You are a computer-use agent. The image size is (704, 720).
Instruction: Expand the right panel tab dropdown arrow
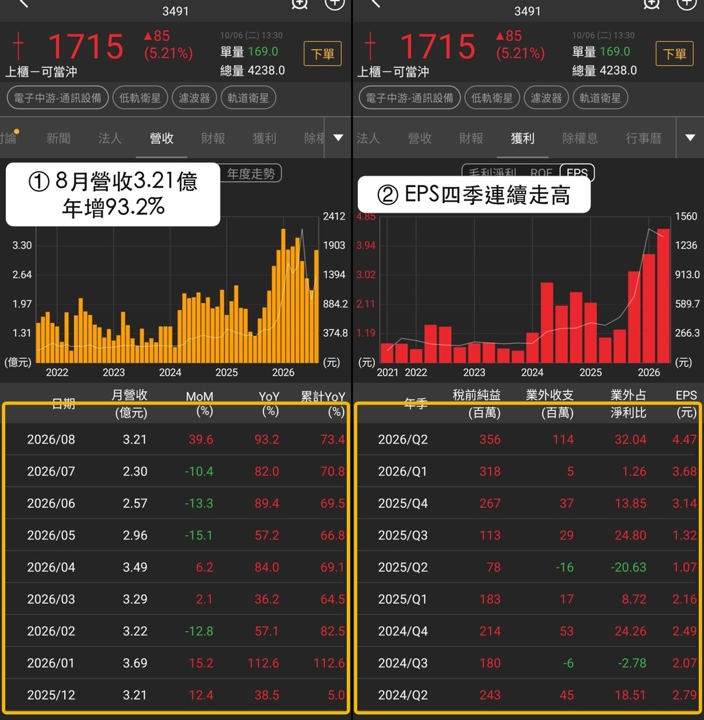coord(690,138)
